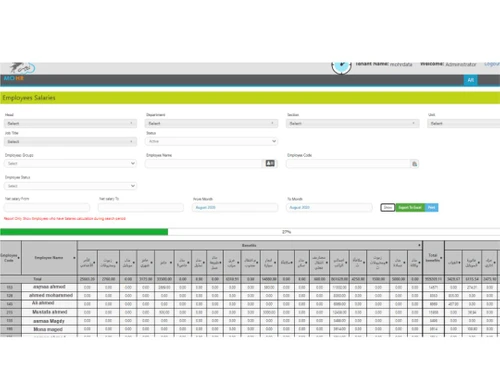The image size is (500, 375).
Task: Focus the Employee Code input field
Action: tap(348, 163)
